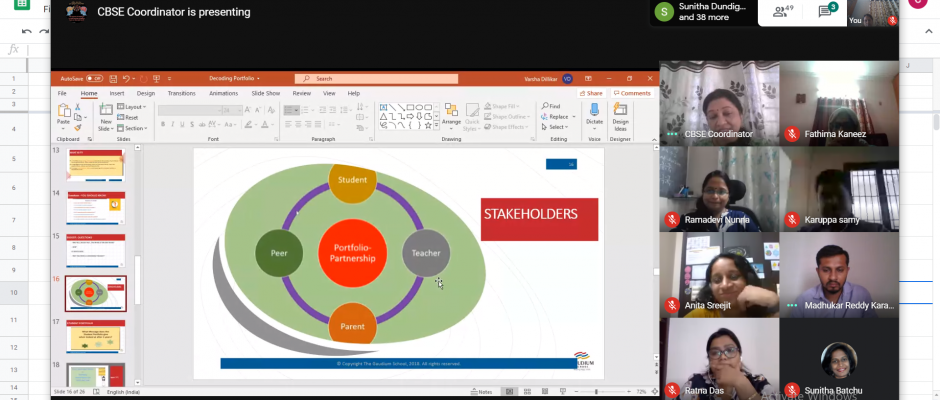Click the Dictate microphone icon
Screen dimensions: 940x400
[x=595, y=109]
